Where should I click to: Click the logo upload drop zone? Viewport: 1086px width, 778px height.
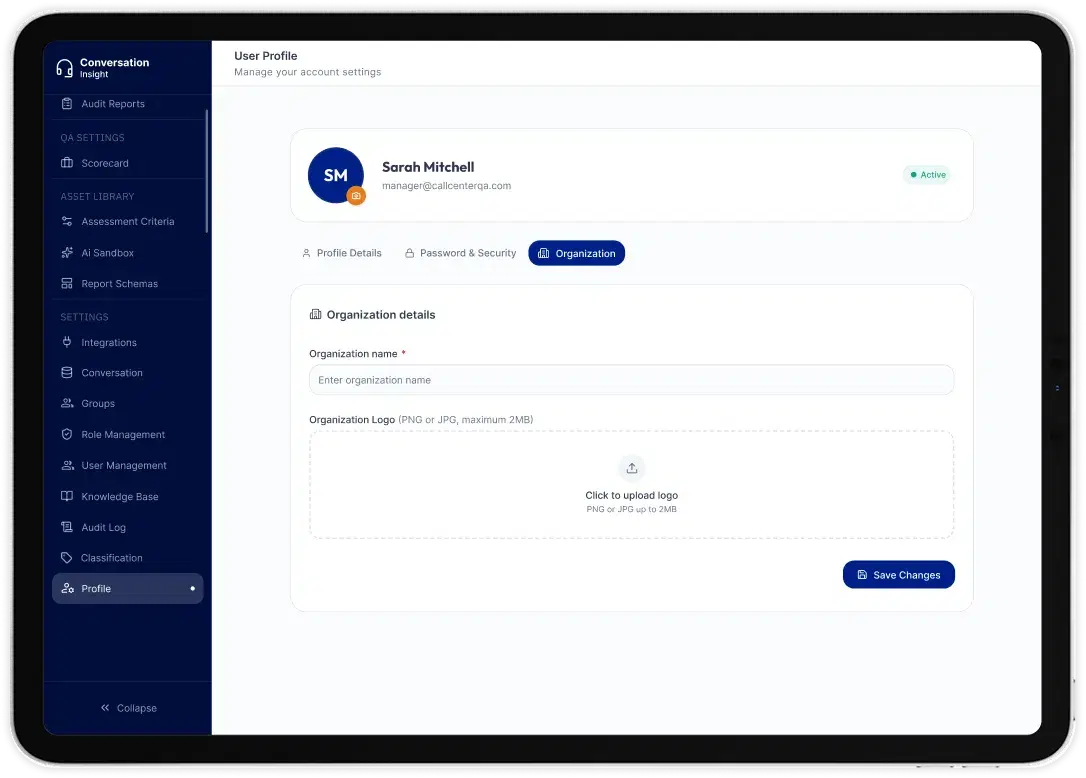point(631,485)
